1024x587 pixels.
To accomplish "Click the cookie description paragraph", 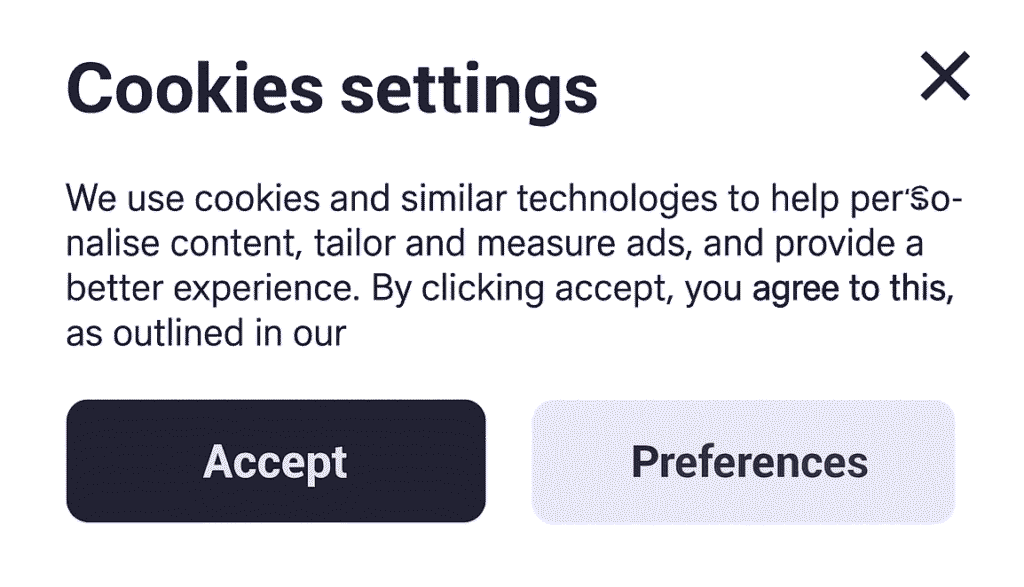I will click(x=513, y=265).
